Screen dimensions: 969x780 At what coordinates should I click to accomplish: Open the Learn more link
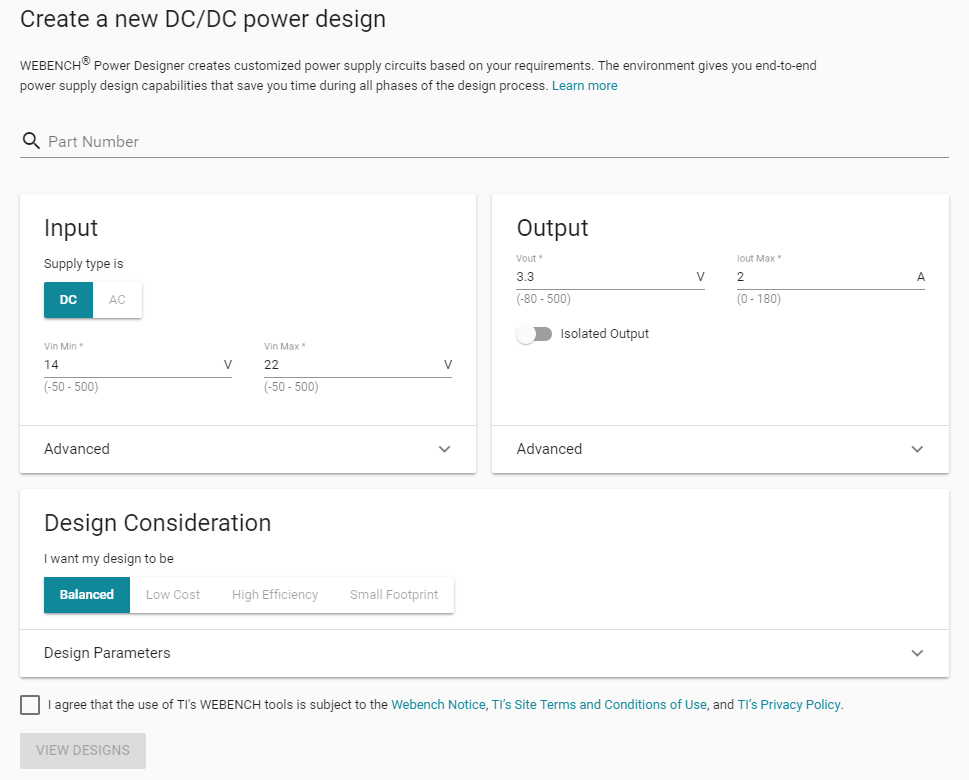[584, 86]
